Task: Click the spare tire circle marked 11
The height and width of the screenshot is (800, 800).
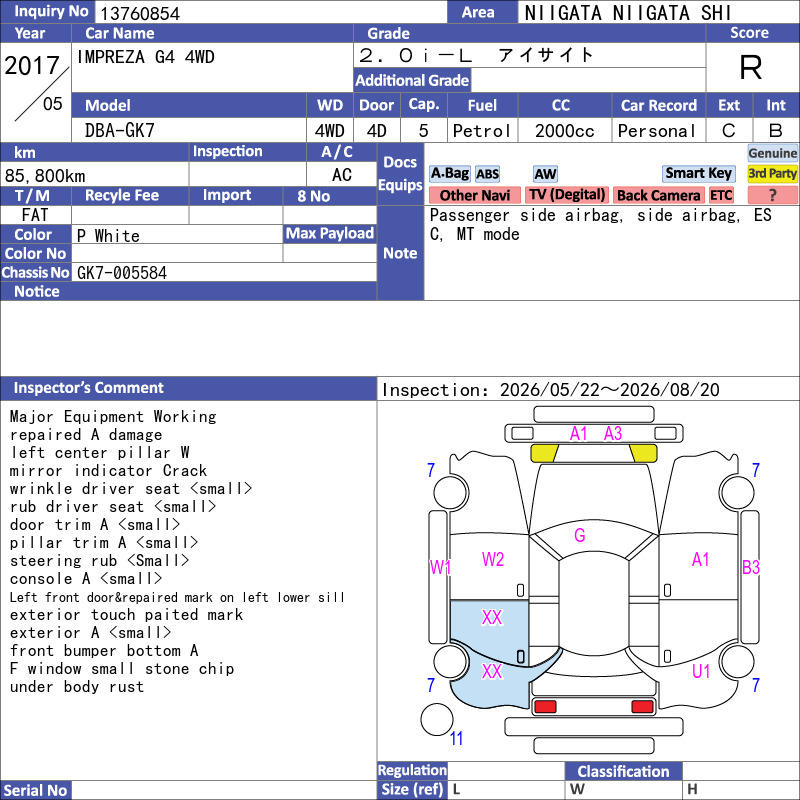Action: [x=437, y=719]
